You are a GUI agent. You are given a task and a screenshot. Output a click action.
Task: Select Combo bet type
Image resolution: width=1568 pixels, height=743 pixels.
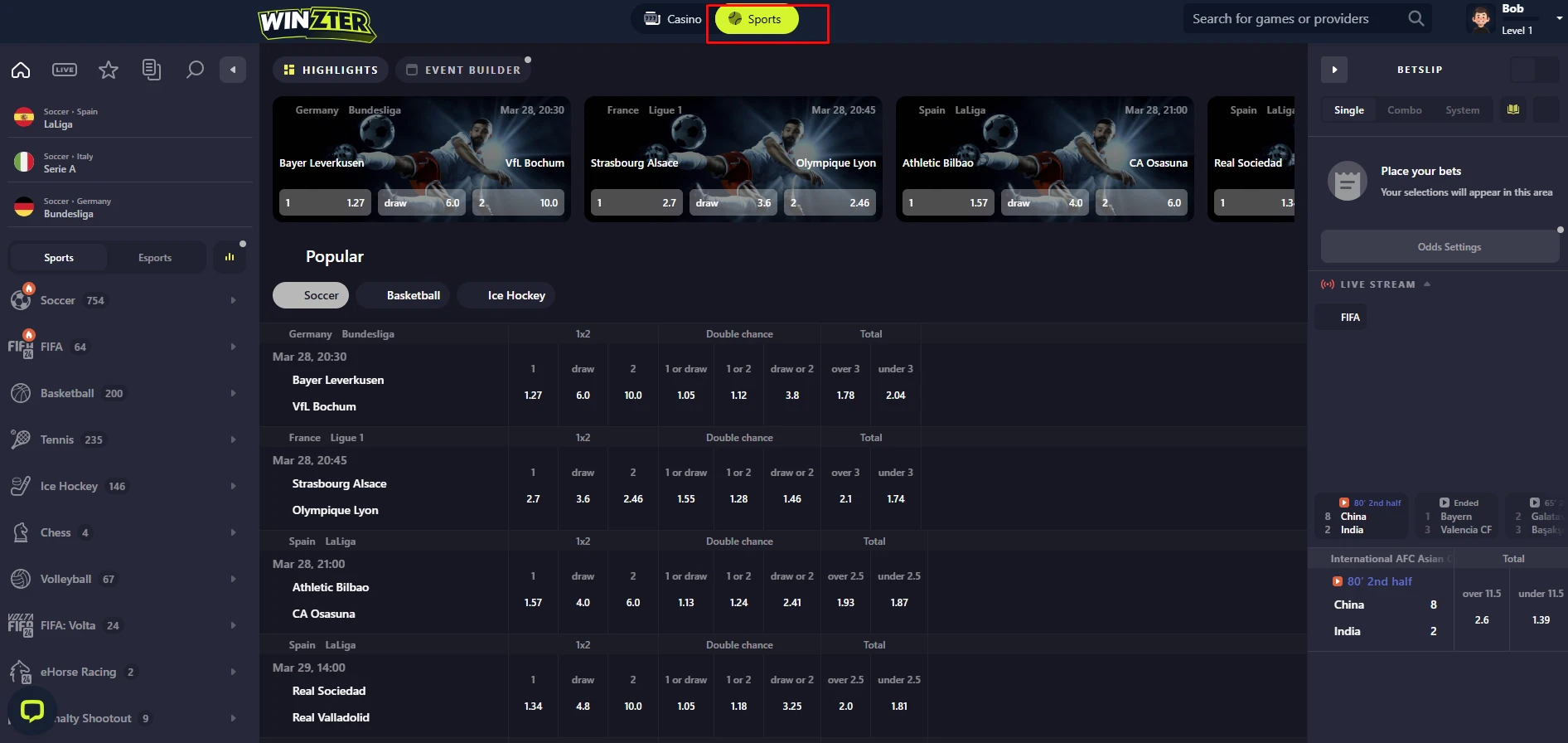pos(1405,109)
